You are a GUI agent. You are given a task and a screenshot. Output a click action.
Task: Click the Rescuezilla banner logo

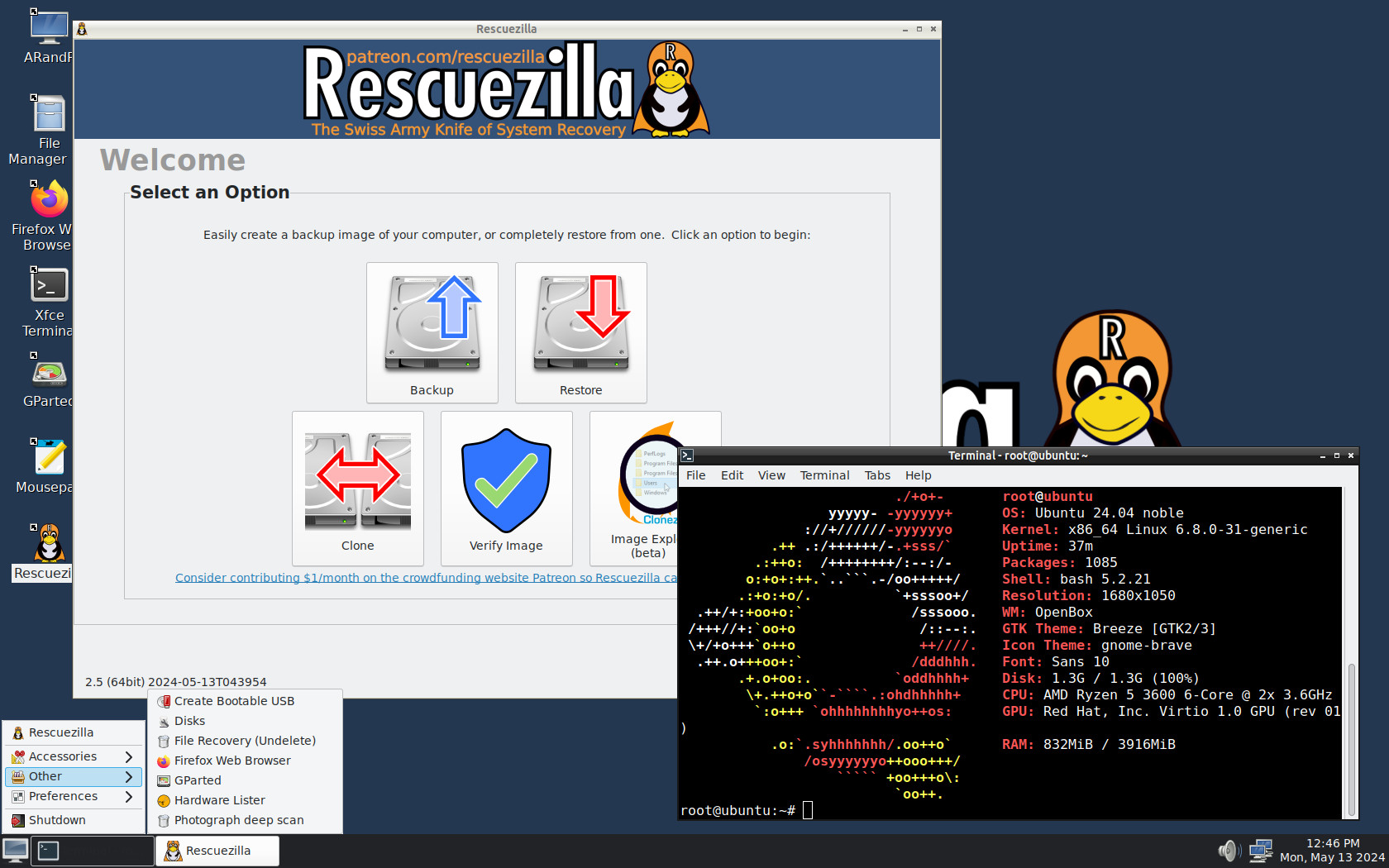(506, 89)
